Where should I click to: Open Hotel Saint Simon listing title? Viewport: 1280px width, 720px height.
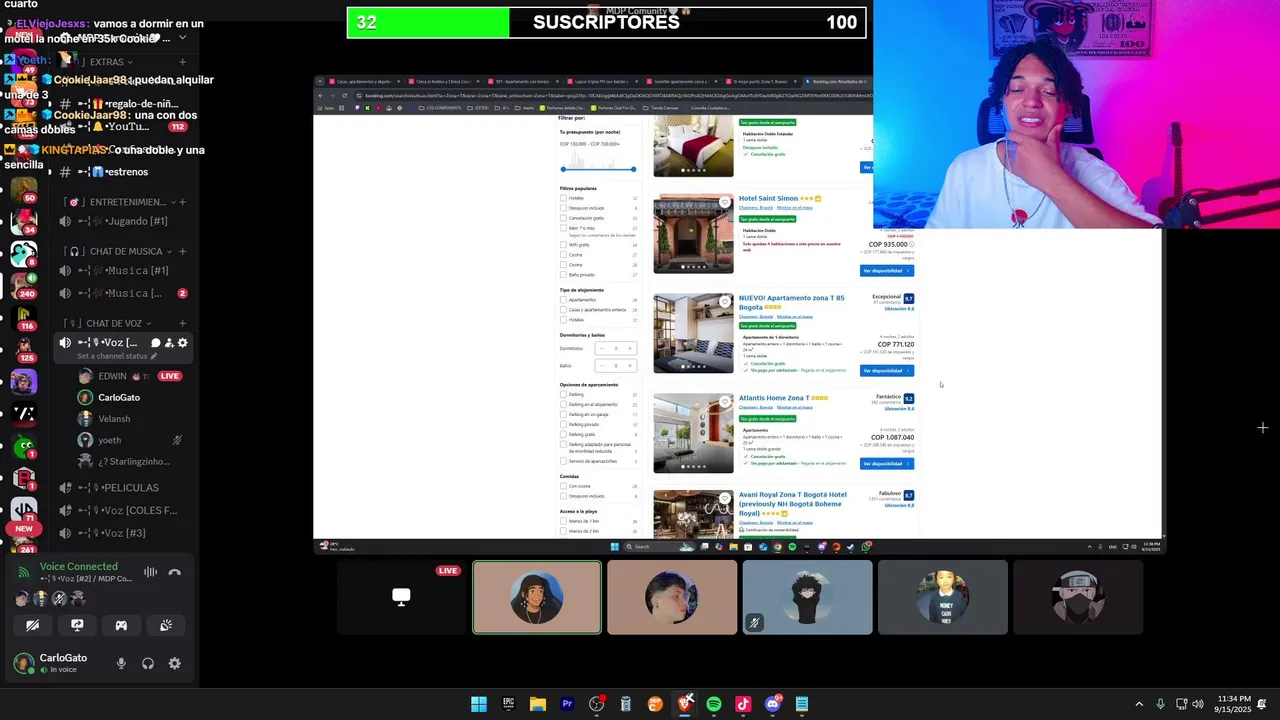768,198
